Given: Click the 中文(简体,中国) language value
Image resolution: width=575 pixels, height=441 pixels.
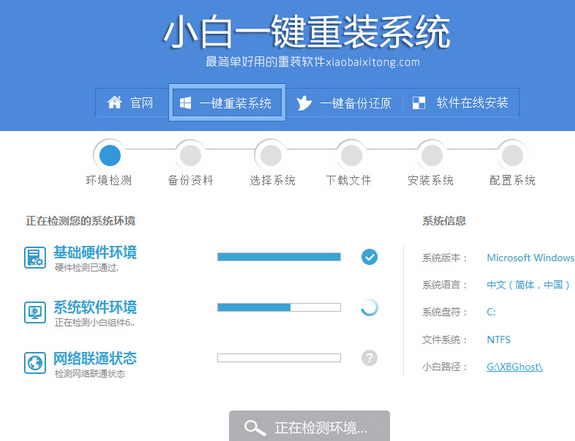Looking at the screenshot, I should click(528, 285).
